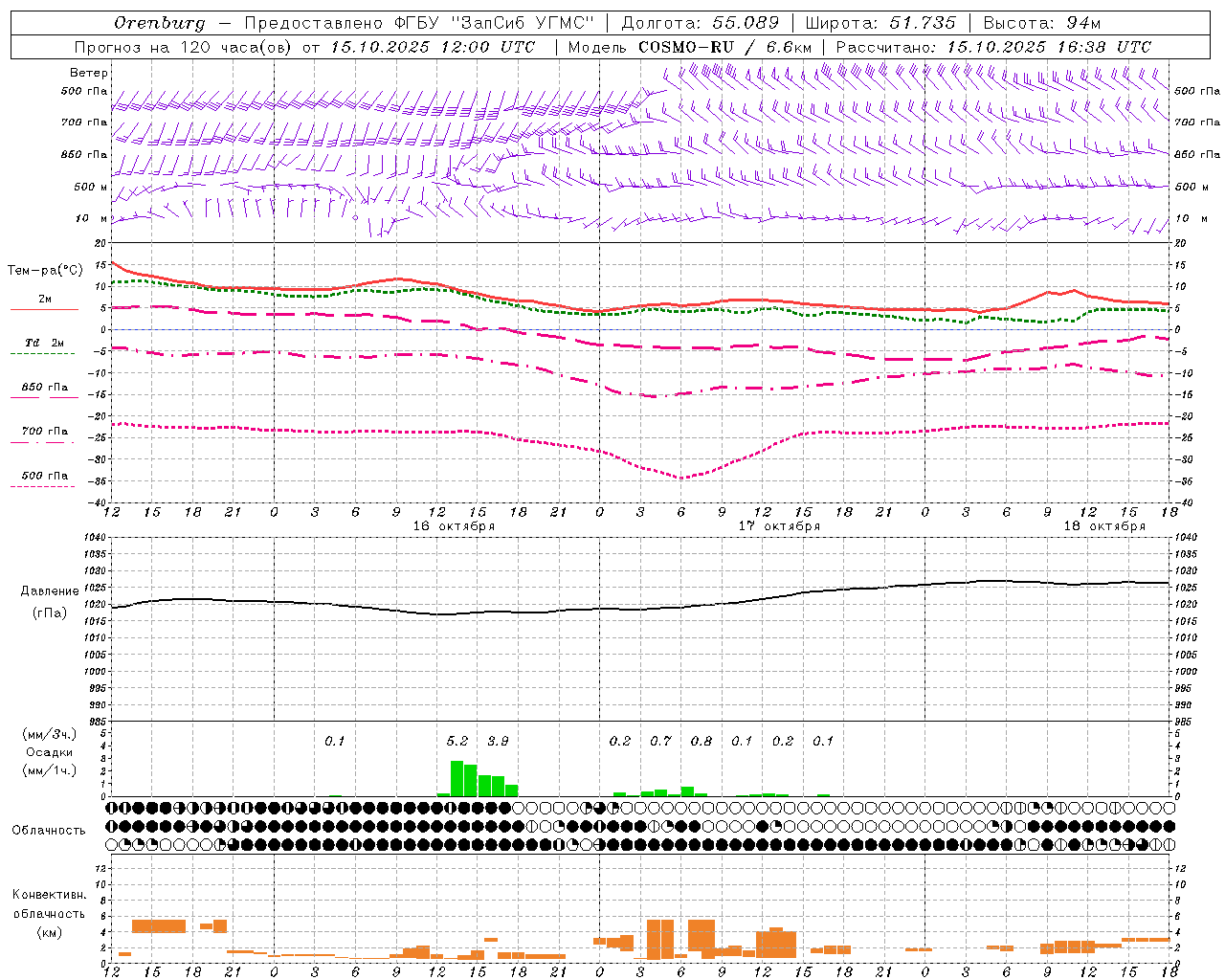This screenshot has width=1225, height=980.
Task: Click the 'Осадки' precipitation label
Action: [x=49, y=752]
